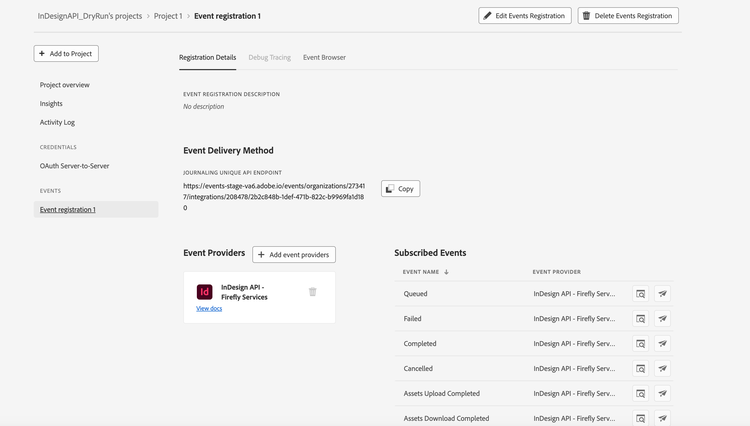
Task: Click Add to Project button
Action: (66, 54)
